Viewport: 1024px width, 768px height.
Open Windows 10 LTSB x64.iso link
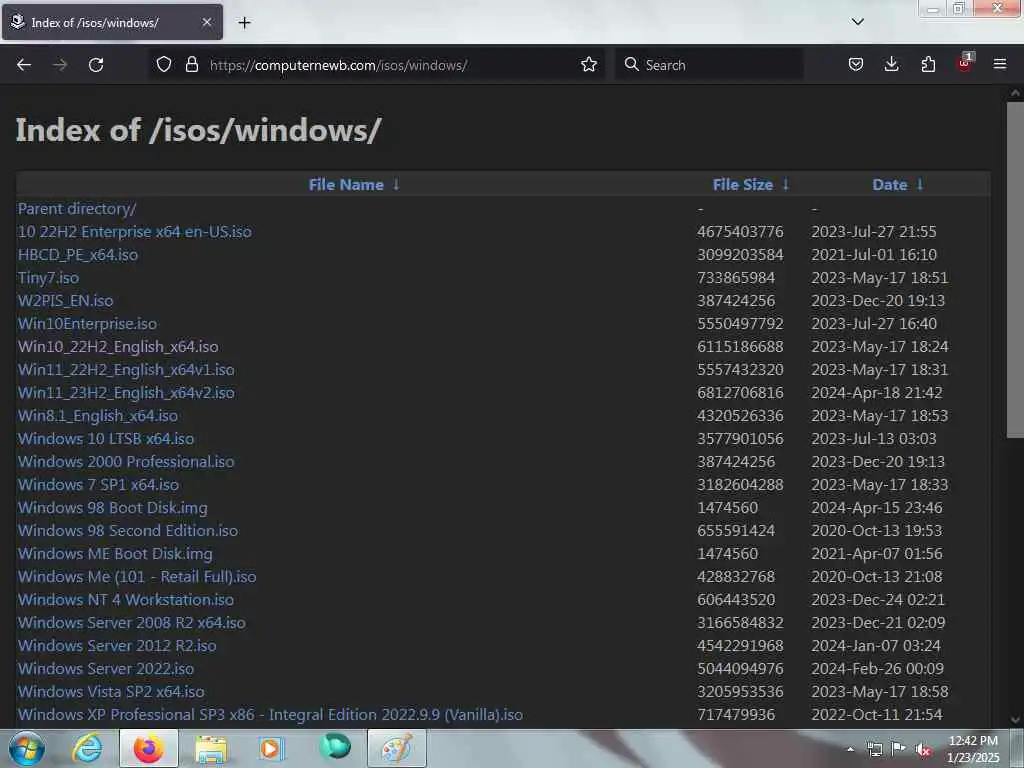tap(106, 439)
